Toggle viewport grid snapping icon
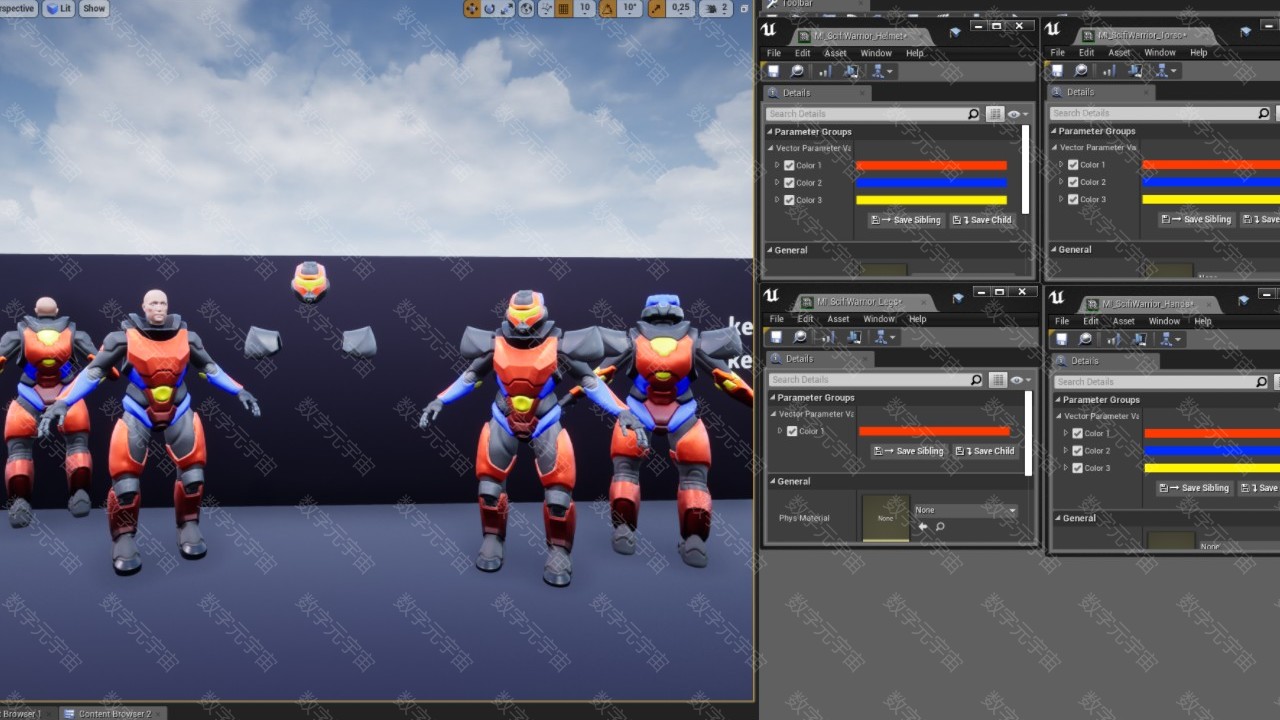Viewport: 1280px width, 720px height. [563, 8]
